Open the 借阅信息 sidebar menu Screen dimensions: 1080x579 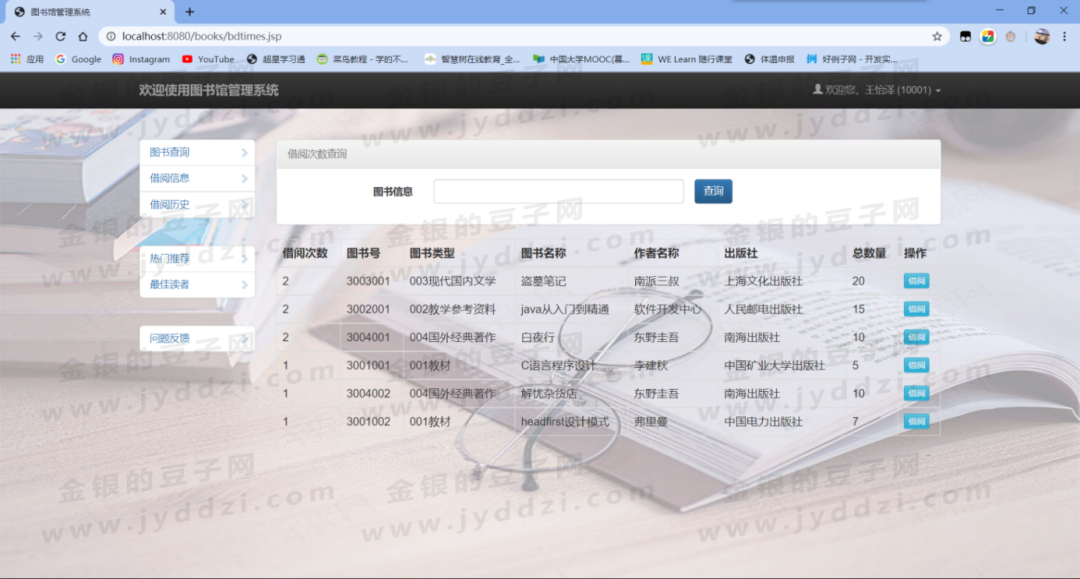click(197, 178)
